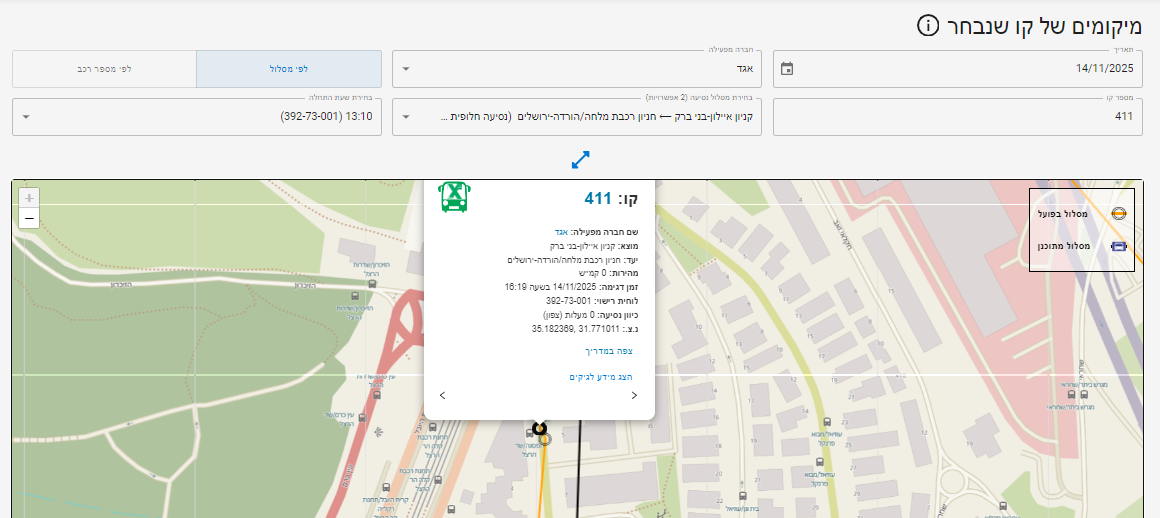This screenshot has height=518, width=1160.
Task: Open the start time dropdown showing 13:10
Action: (x=197, y=117)
